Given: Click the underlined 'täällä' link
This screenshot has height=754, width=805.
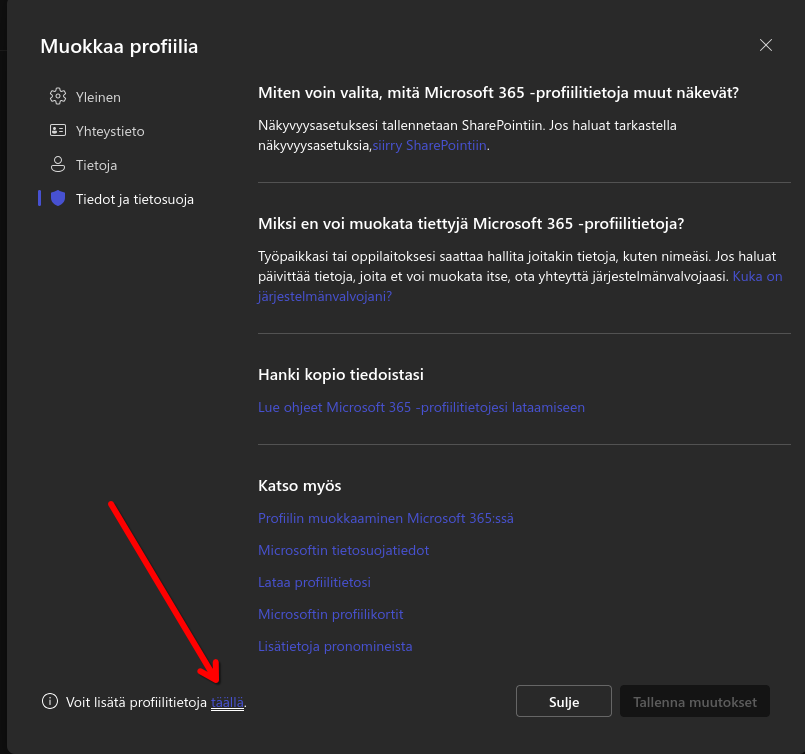Looking at the screenshot, I should point(227,702).
